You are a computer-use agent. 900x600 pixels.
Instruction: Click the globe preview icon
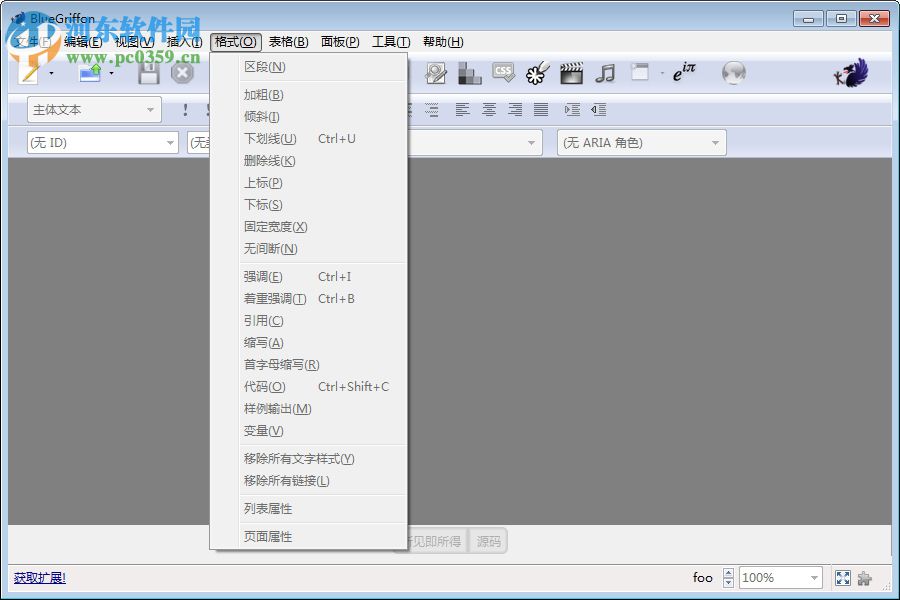(734, 72)
